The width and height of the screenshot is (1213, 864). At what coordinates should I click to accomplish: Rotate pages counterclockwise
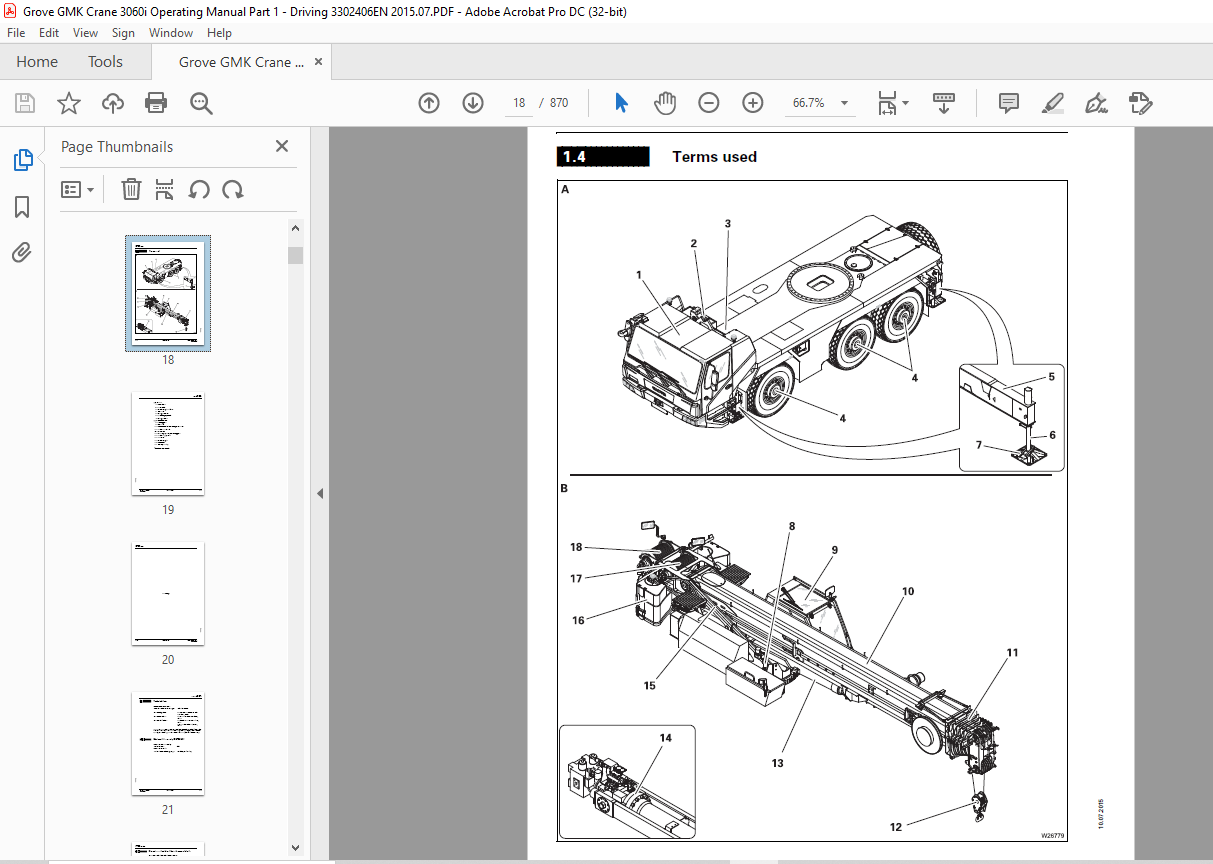pos(199,189)
